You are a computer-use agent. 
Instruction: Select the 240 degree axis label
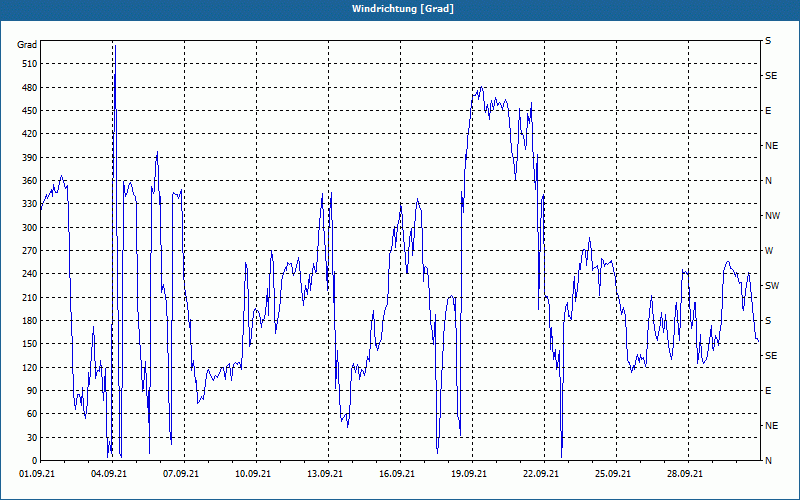(x=30, y=274)
